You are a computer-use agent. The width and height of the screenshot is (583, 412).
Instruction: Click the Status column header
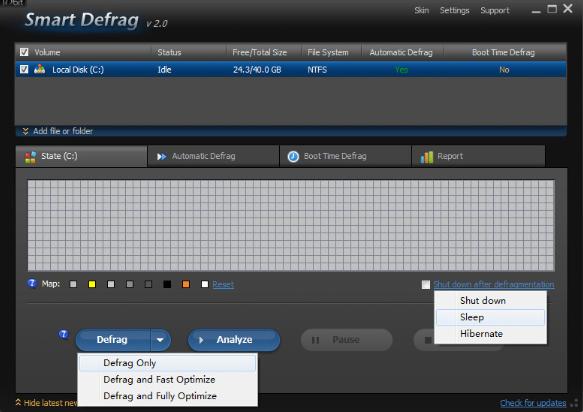coord(169,52)
